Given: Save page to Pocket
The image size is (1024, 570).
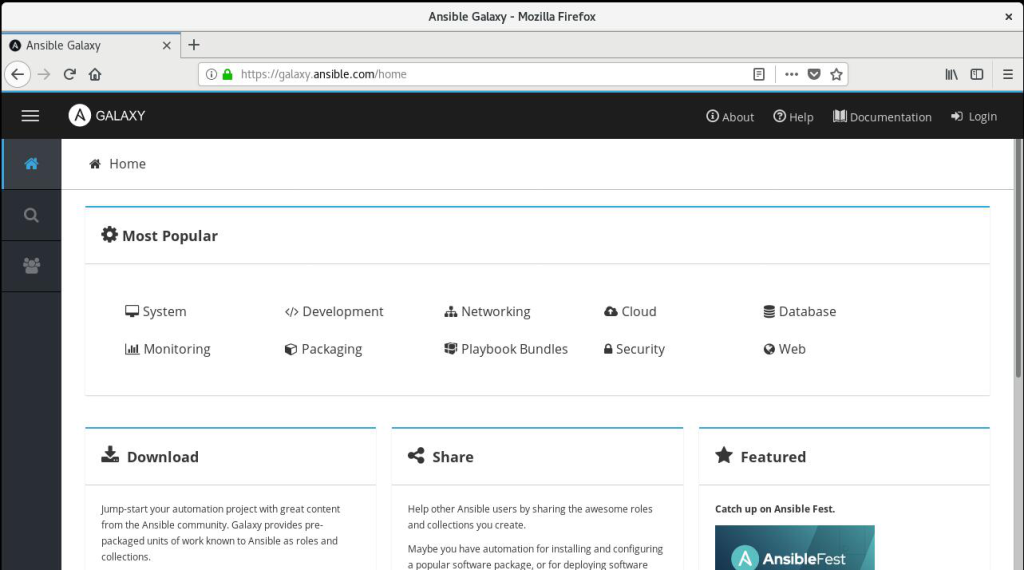Looking at the screenshot, I should coord(814,74).
